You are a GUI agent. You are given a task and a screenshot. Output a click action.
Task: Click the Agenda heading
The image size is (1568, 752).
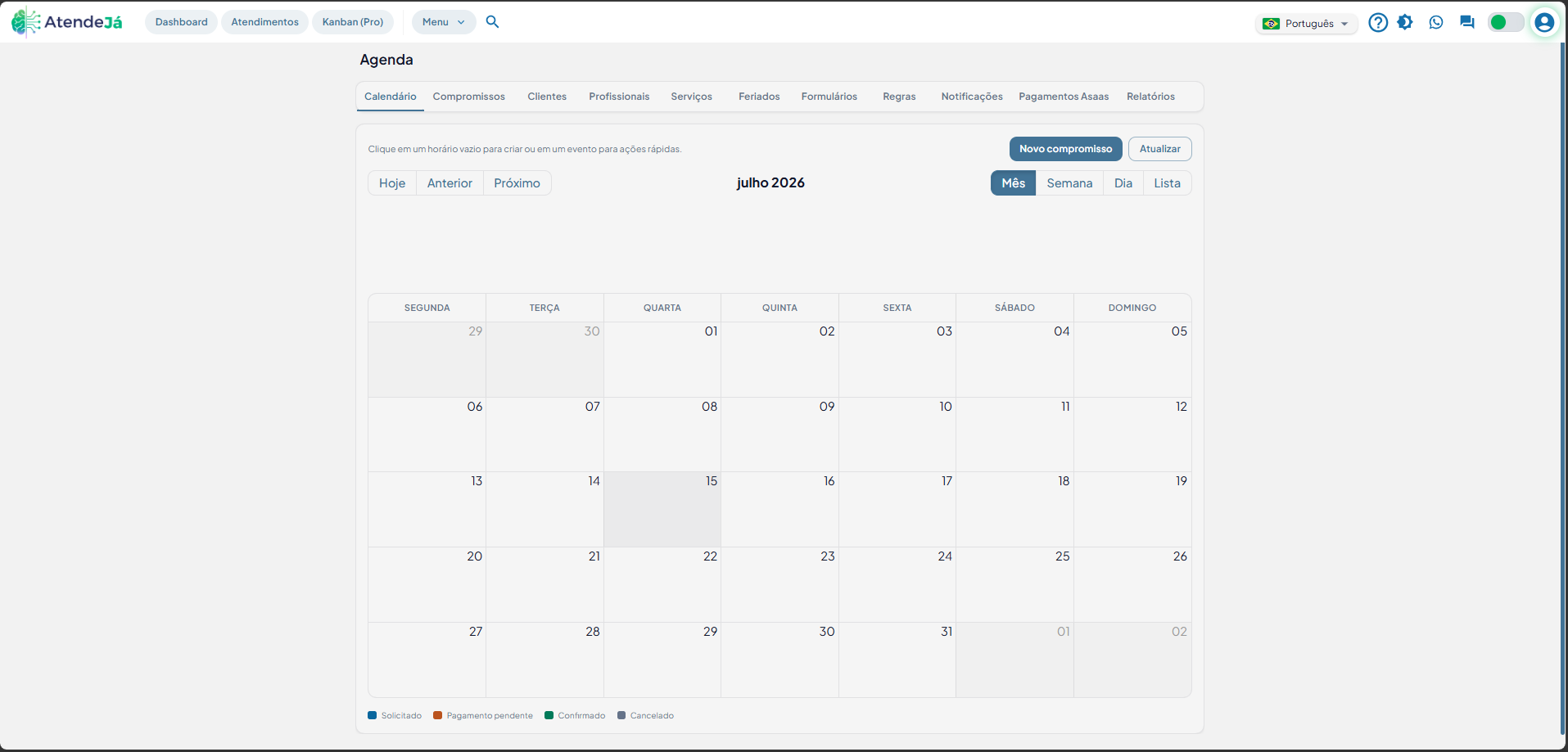click(386, 60)
